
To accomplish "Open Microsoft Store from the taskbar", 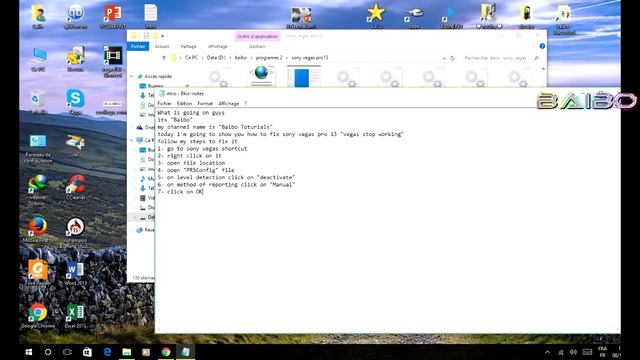I will 87,352.
